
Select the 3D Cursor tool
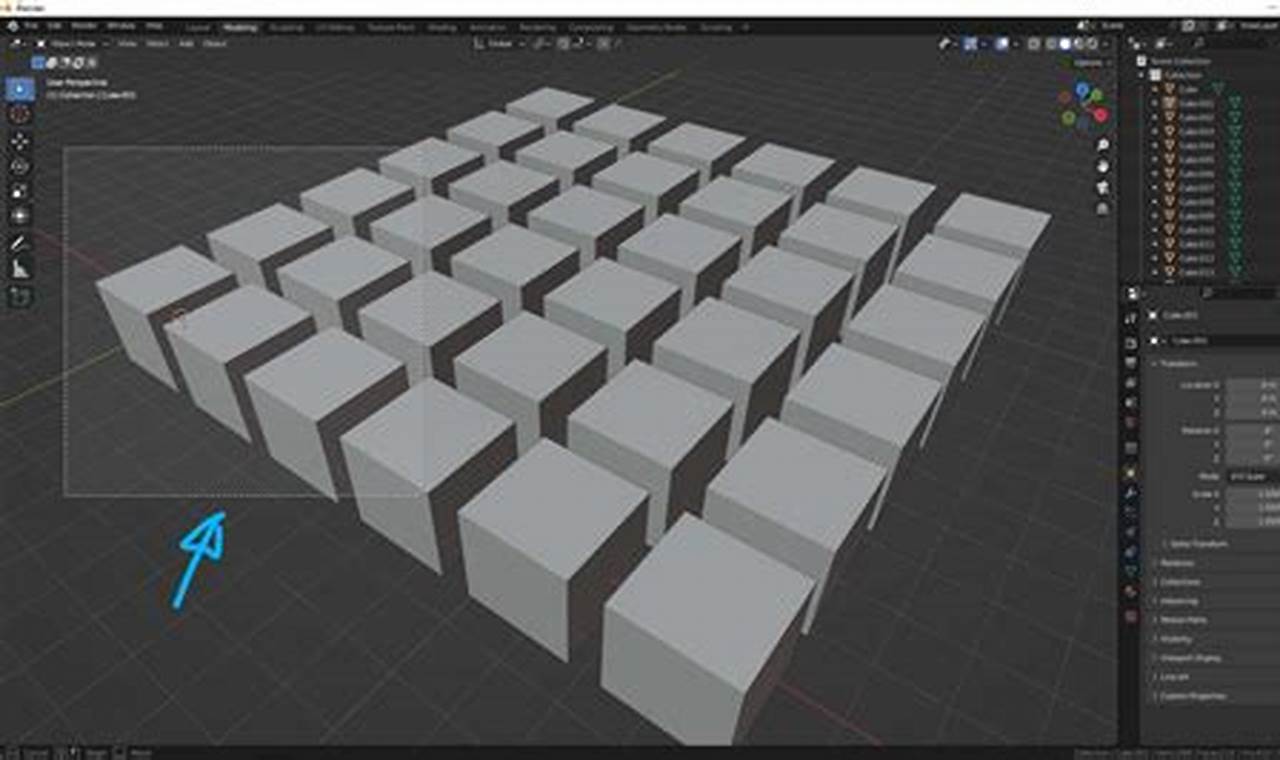coord(20,115)
